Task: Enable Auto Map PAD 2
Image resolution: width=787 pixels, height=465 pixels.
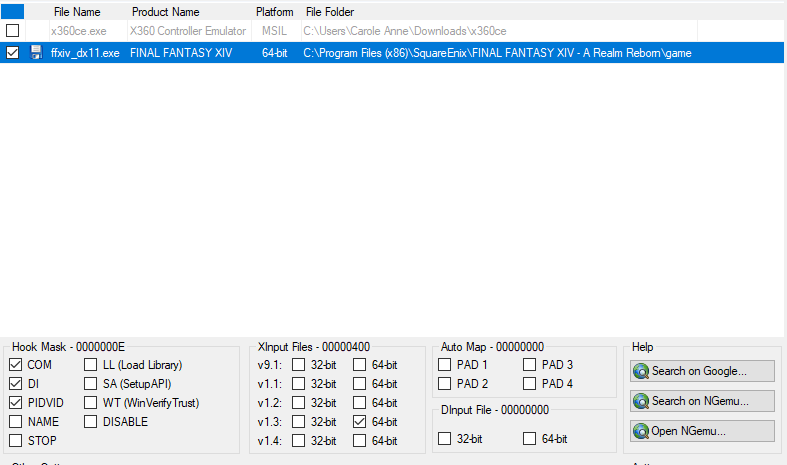Action: pyautogui.click(x=445, y=384)
